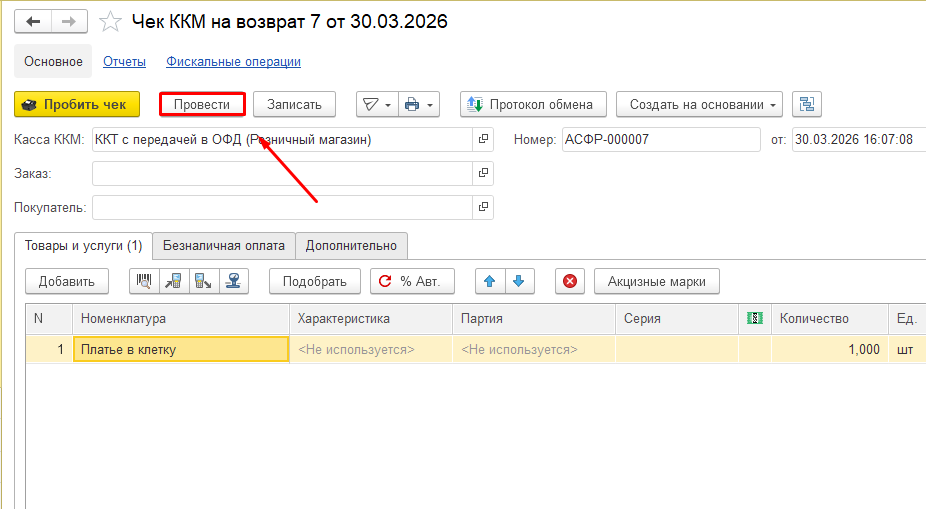This screenshot has height=509, width=926.
Task: Click the Партия column header
Action: pyautogui.click(x=534, y=319)
